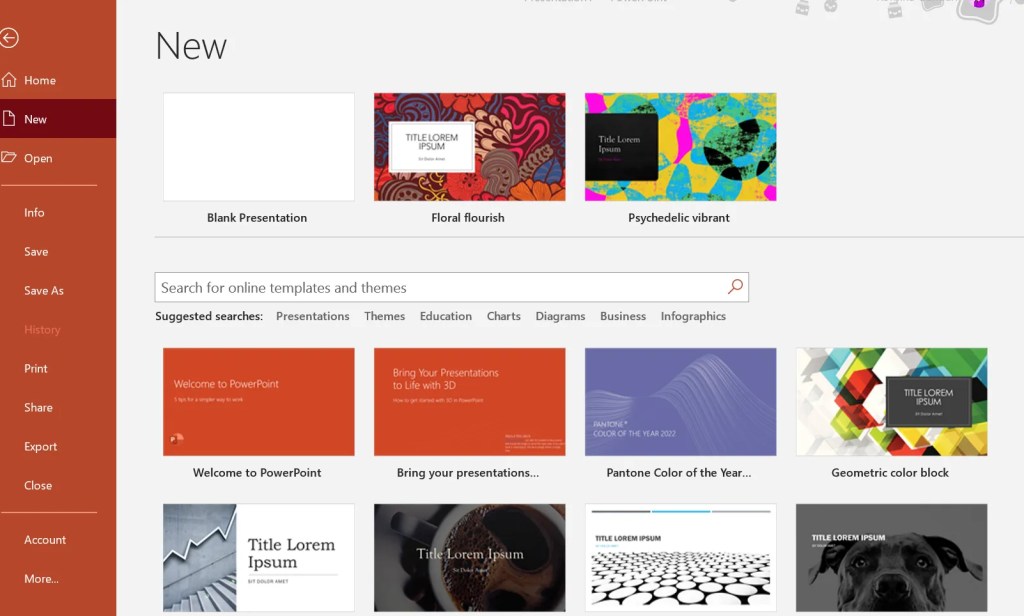This screenshot has height=616, width=1024.
Task: Open the Print page
Action: point(36,368)
